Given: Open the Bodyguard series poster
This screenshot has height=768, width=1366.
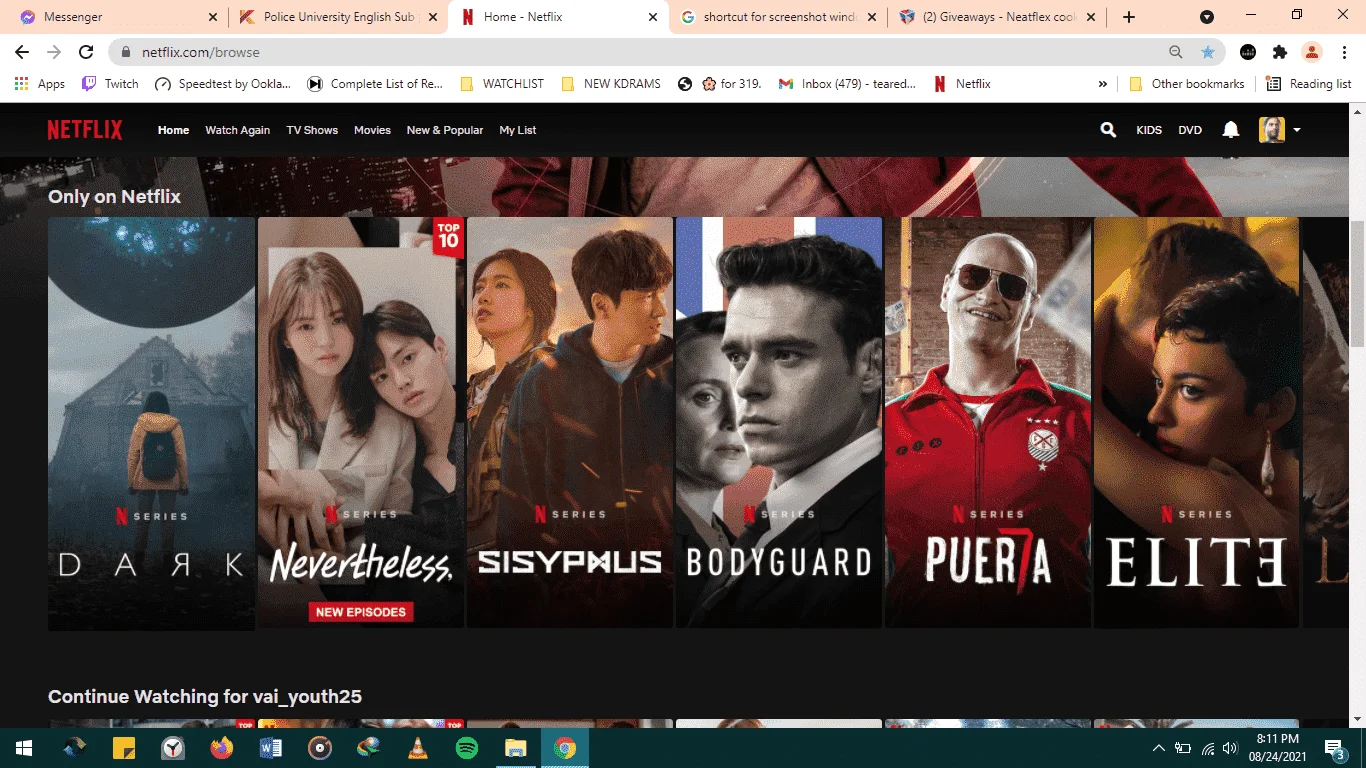Looking at the screenshot, I should 779,423.
